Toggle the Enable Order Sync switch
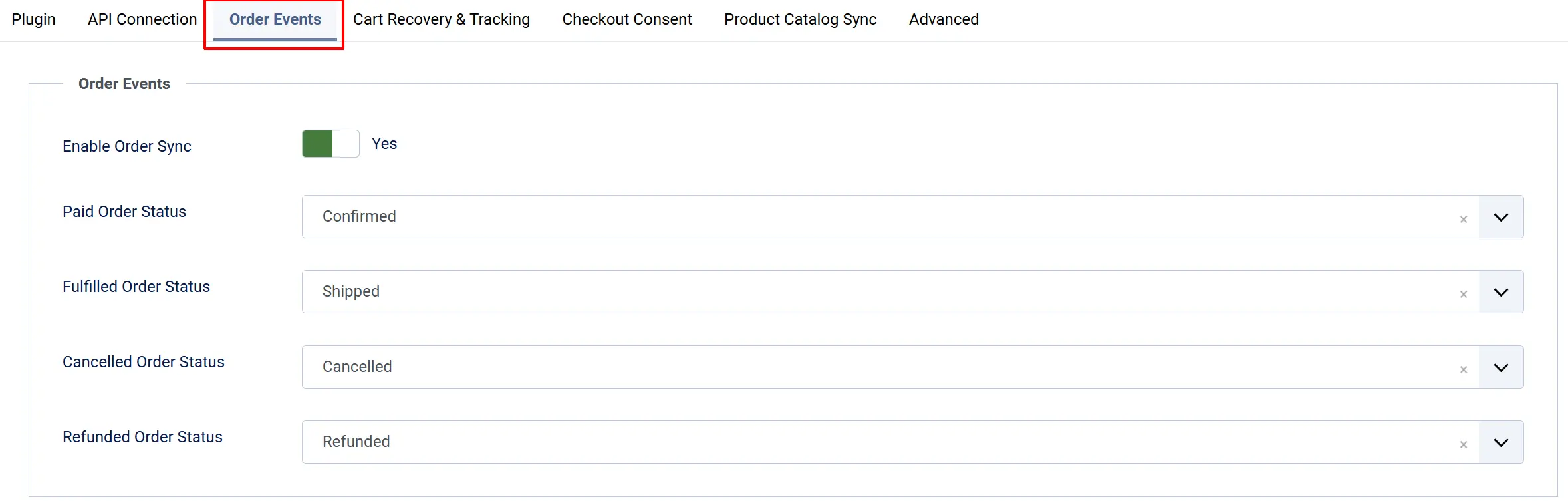The width and height of the screenshot is (1568, 501). 330,144
